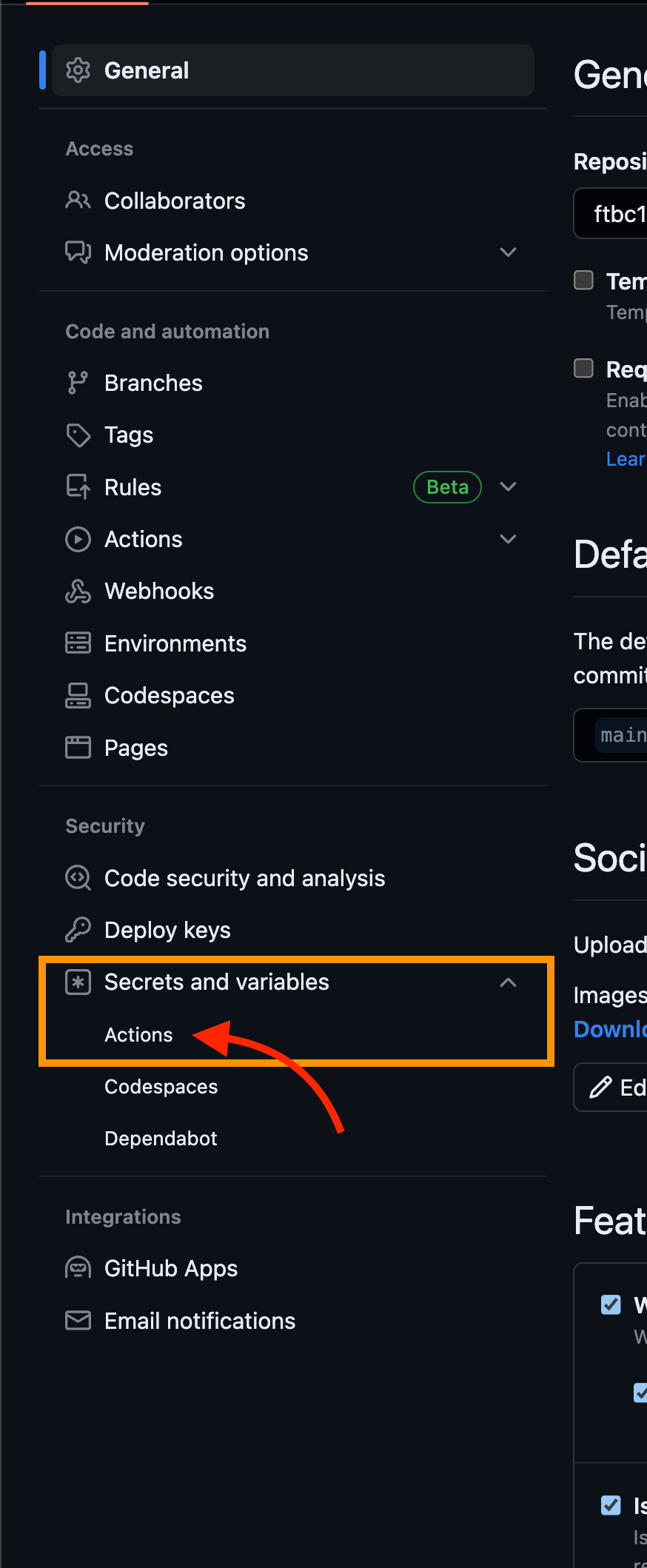This screenshot has width=647, height=1568.
Task: Click the Branches git-branch icon
Action: (78, 383)
